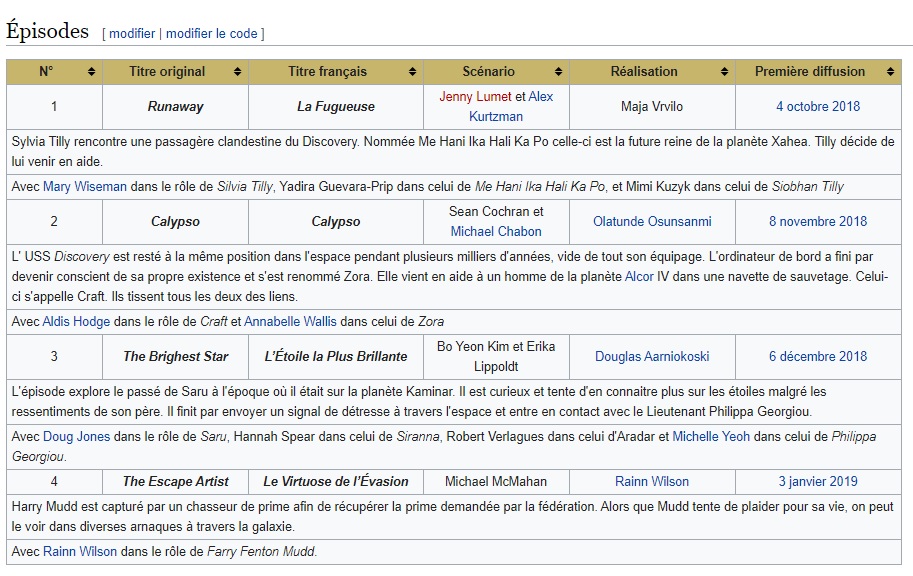The height and width of the screenshot is (576, 913).
Task: Select 'The Brighest Star' title cell
Action: pos(175,356)
